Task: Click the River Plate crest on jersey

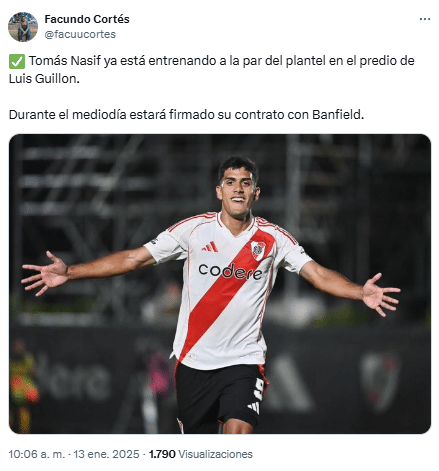Action: [x=258, y=251]
